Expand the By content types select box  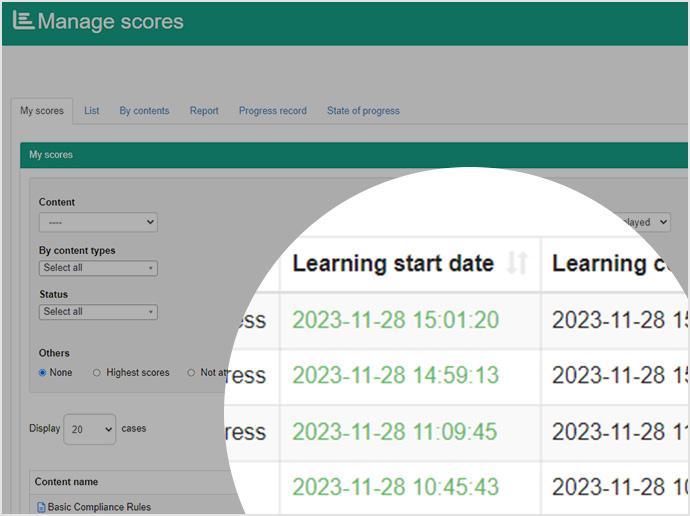click(98, 268)
